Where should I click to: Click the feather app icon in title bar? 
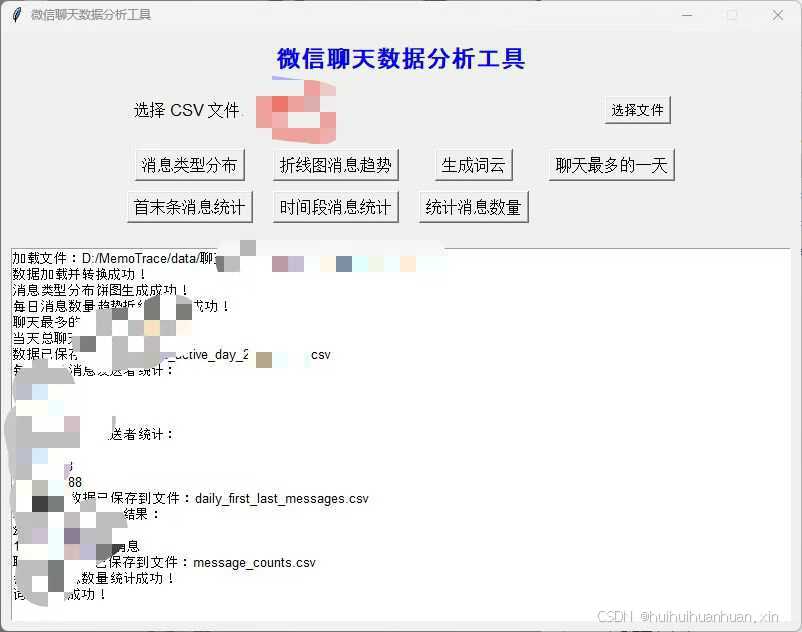coord(17,15)
